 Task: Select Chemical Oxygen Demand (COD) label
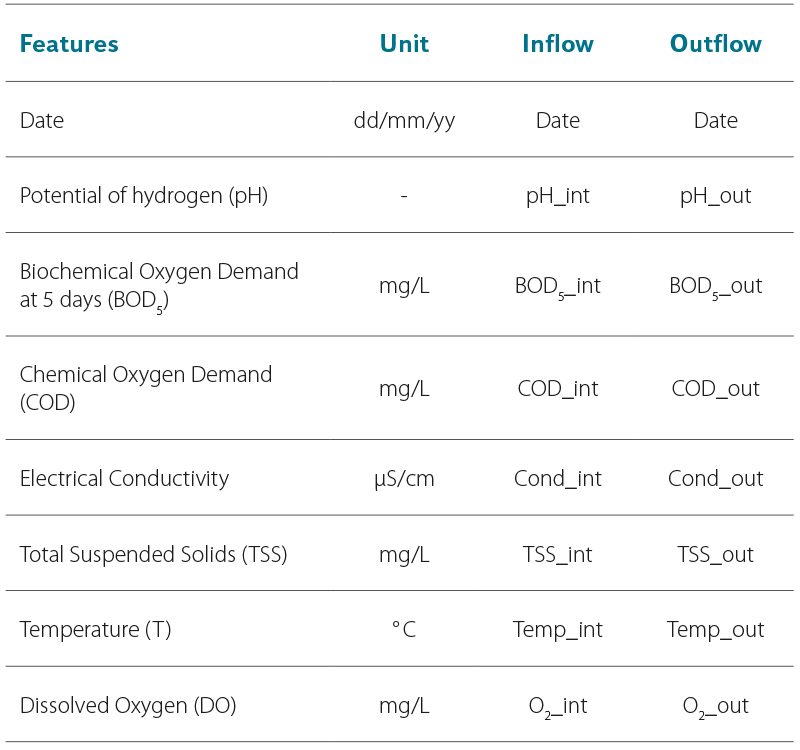tap(146, 389)
